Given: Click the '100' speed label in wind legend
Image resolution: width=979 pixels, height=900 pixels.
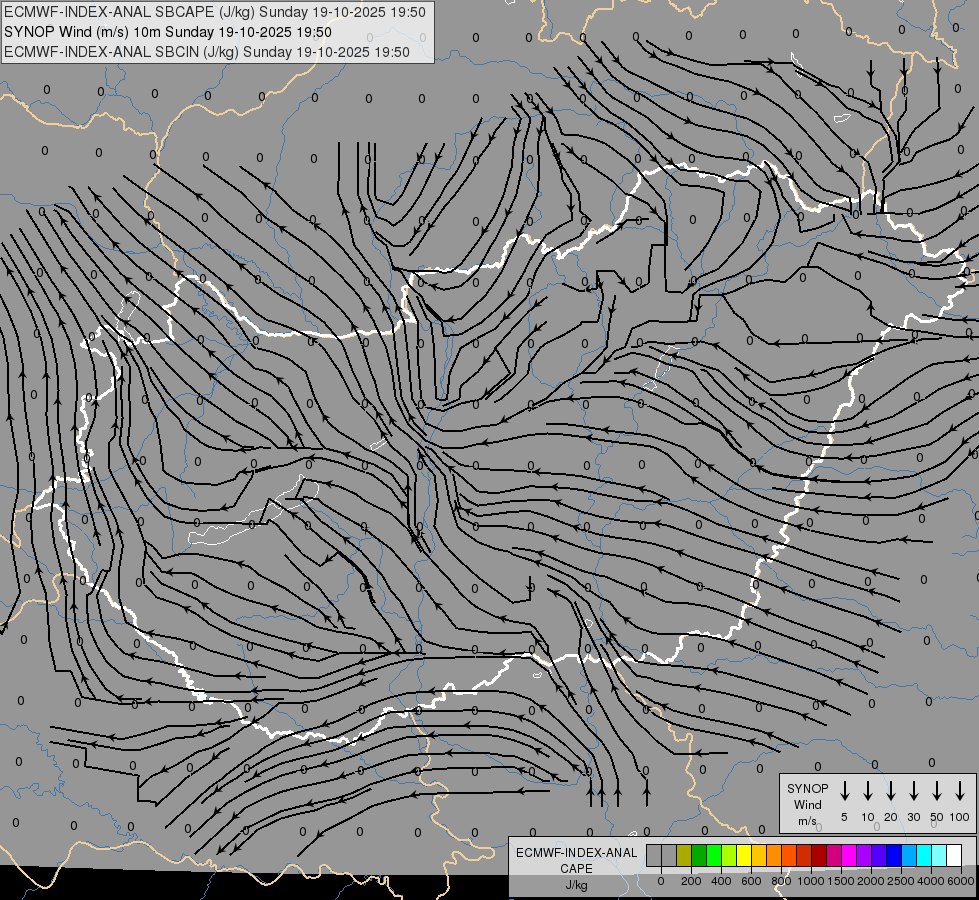Looking at the screenshot, I should pos(960,817).
